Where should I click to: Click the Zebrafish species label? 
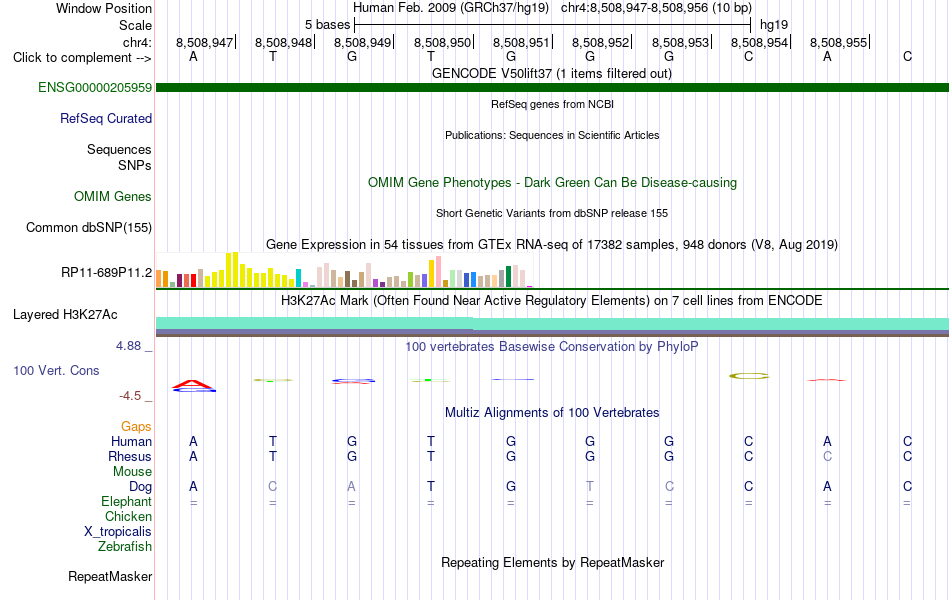(x=125, y=547)
